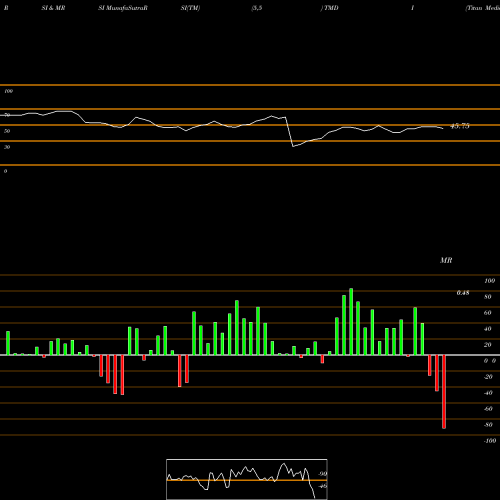
Task: Click the RSI axis label 30
Action: click(x=7, y=147)
